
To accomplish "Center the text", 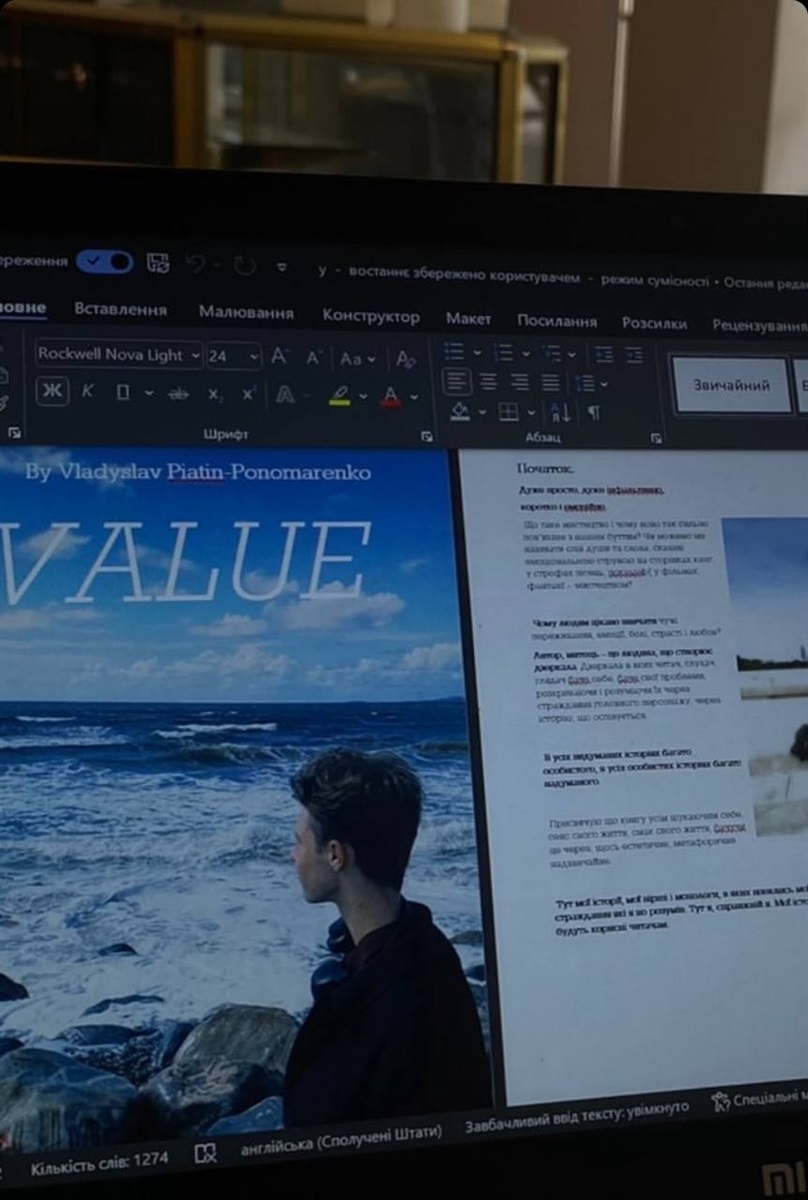I will [x=488, y=382].
